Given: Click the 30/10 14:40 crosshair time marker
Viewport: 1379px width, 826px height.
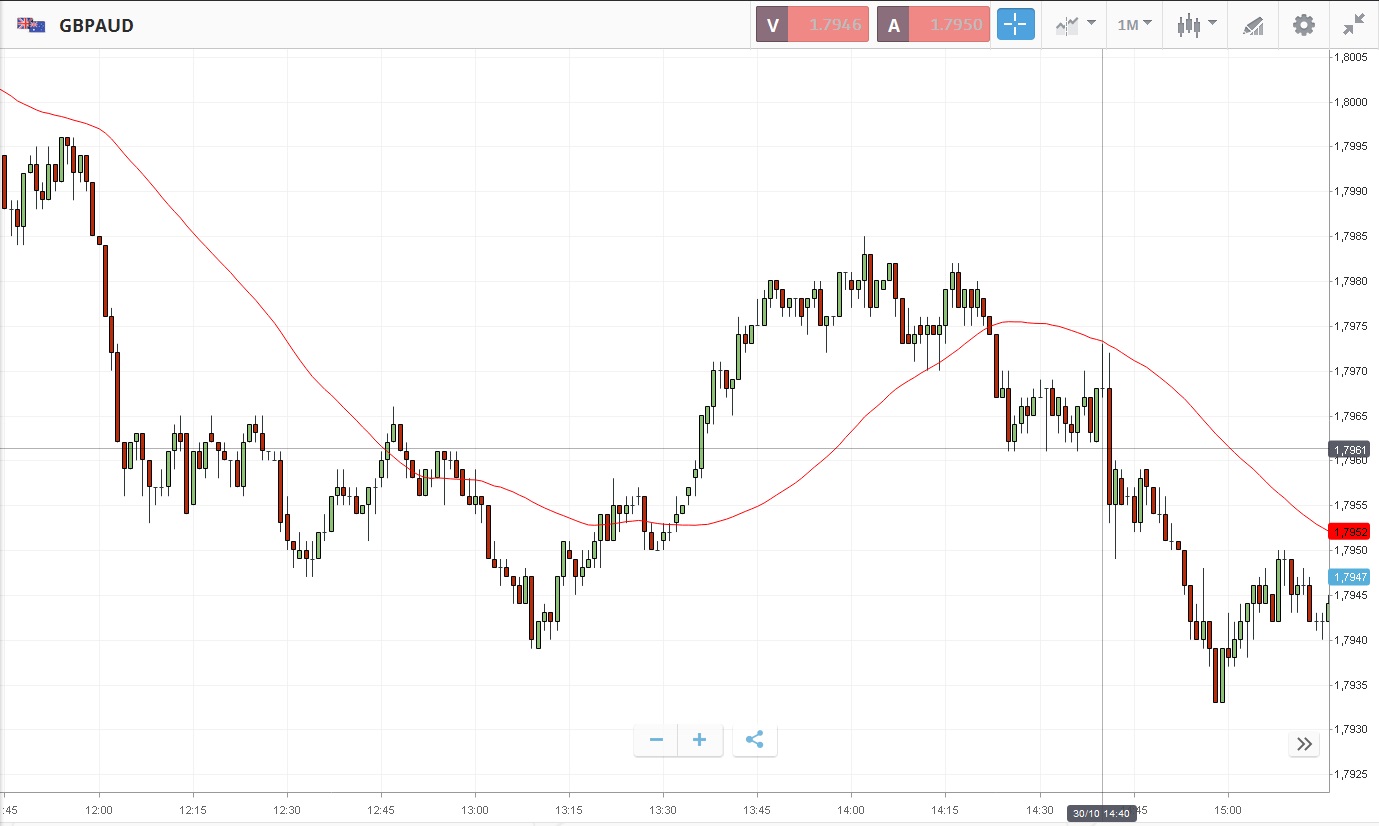Looking at the screenshot, I should [x=1101, y=813].
